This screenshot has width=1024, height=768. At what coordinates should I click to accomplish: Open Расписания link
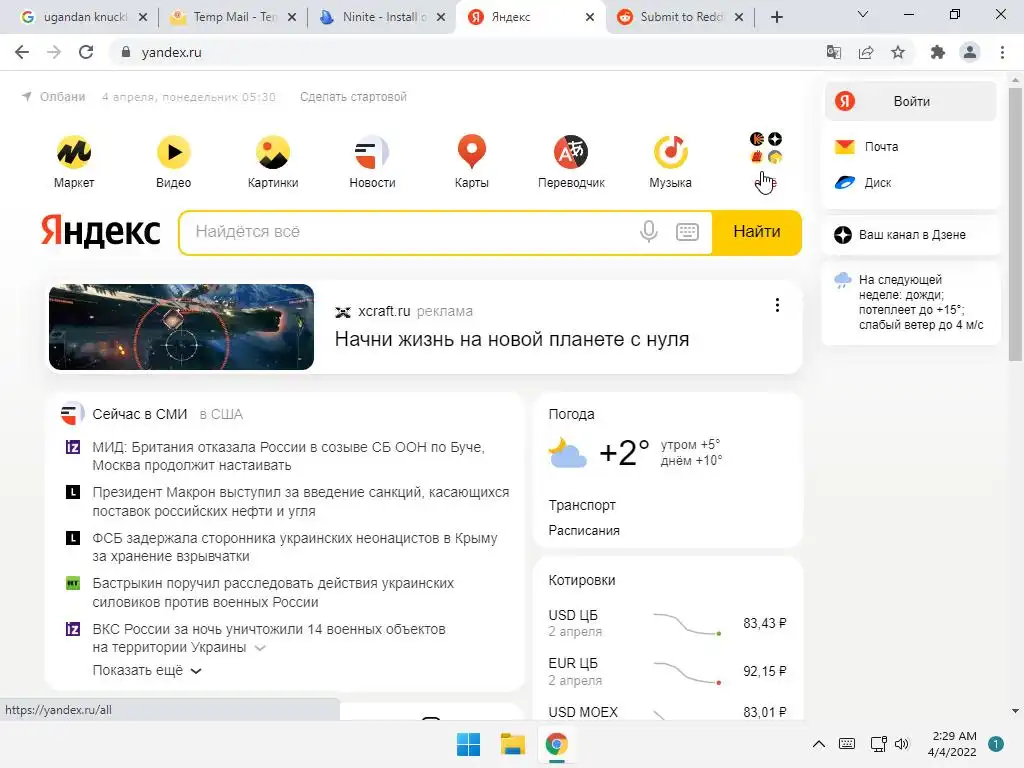pyautogui.click(x=584, y=530)
